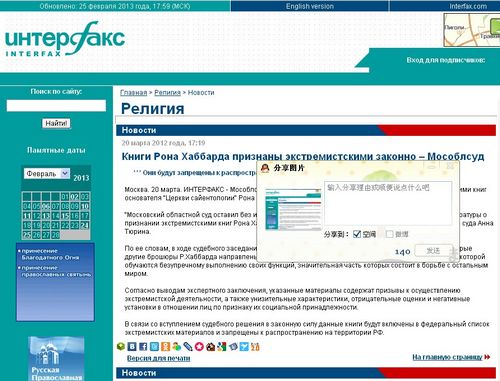This screenshot has height=381, width=500.
Task: Click the article date 20 марта 2012
Action: pos(163,143)
